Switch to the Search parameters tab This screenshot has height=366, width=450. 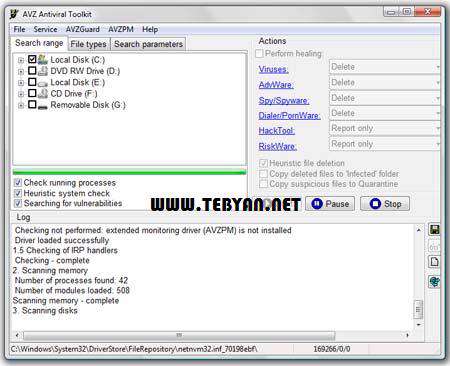pyautogui.click(x=148, y=44)
